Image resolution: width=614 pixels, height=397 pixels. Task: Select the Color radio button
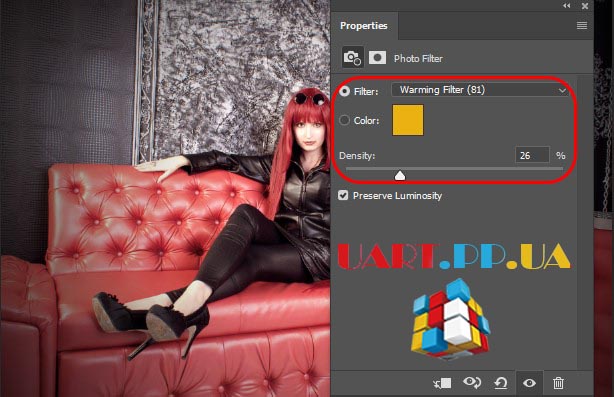pos(345,120)
